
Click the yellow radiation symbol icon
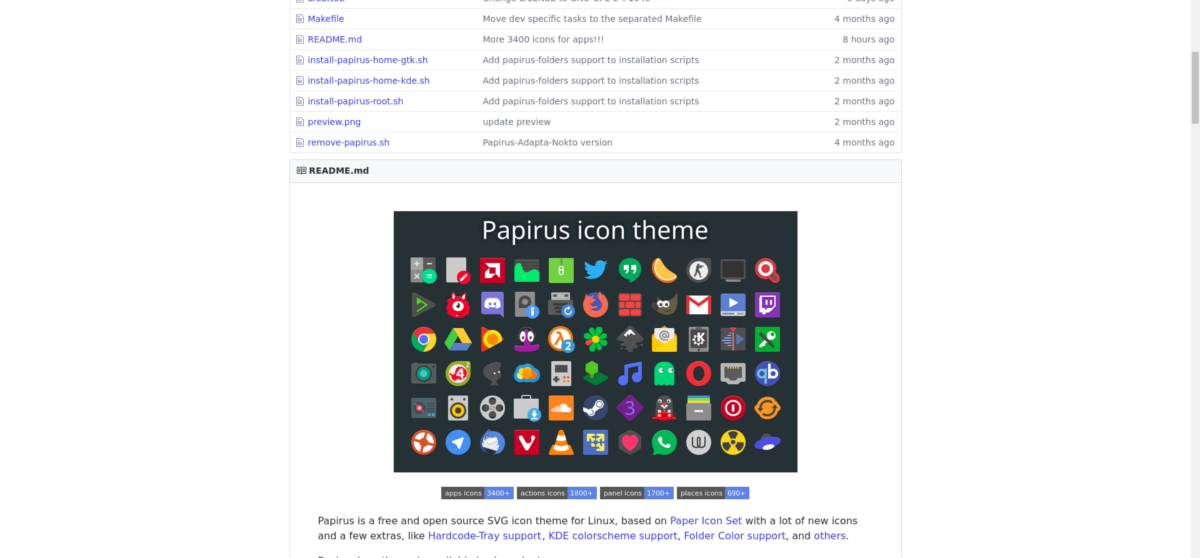(733, 442)
